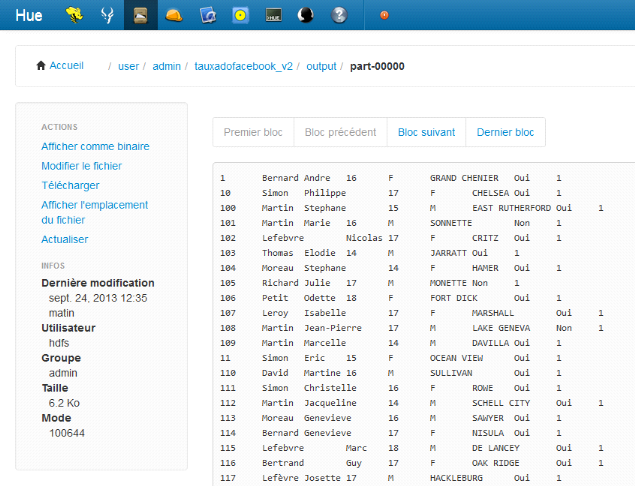Select Modifier le fichier action
The image size is (635, 486).
point(81,166)
